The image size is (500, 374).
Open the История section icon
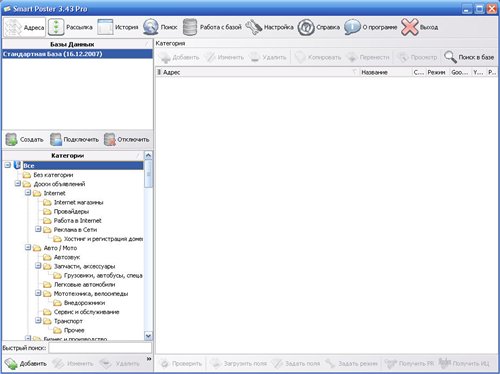point(105,27)
